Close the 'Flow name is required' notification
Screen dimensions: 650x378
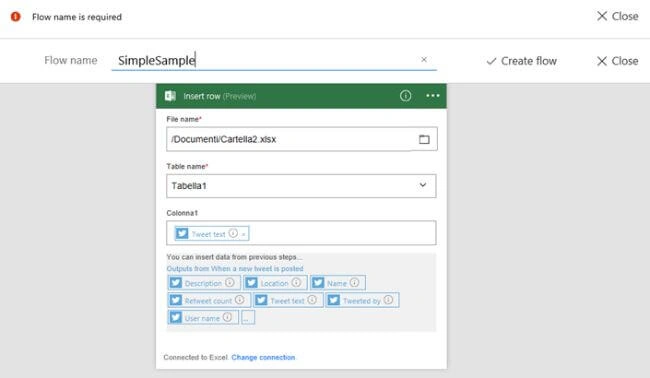point(617,16)
